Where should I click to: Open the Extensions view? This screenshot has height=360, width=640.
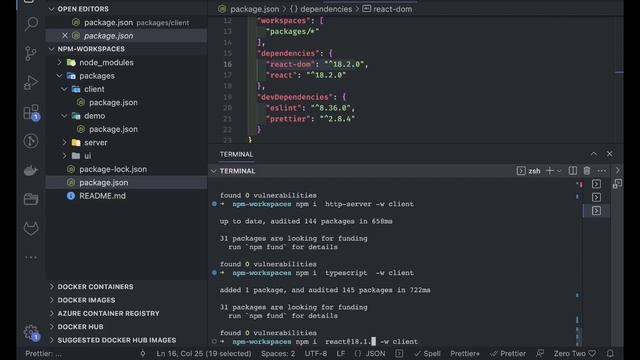(31, 112)
